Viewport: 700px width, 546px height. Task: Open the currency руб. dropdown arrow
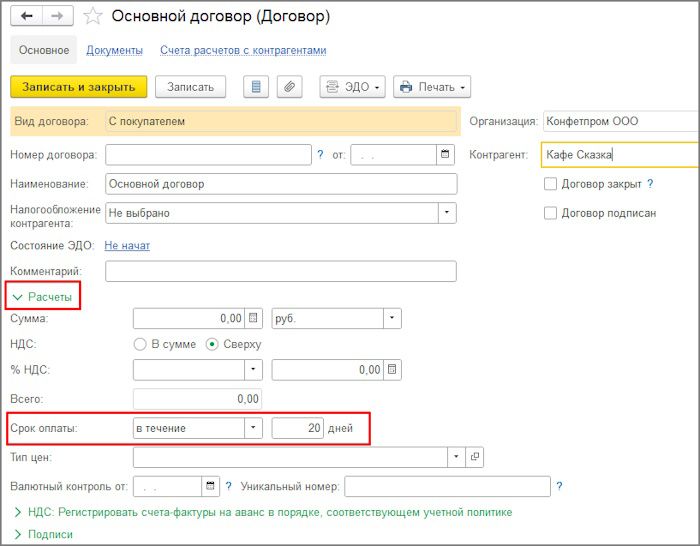pos(392,318)
